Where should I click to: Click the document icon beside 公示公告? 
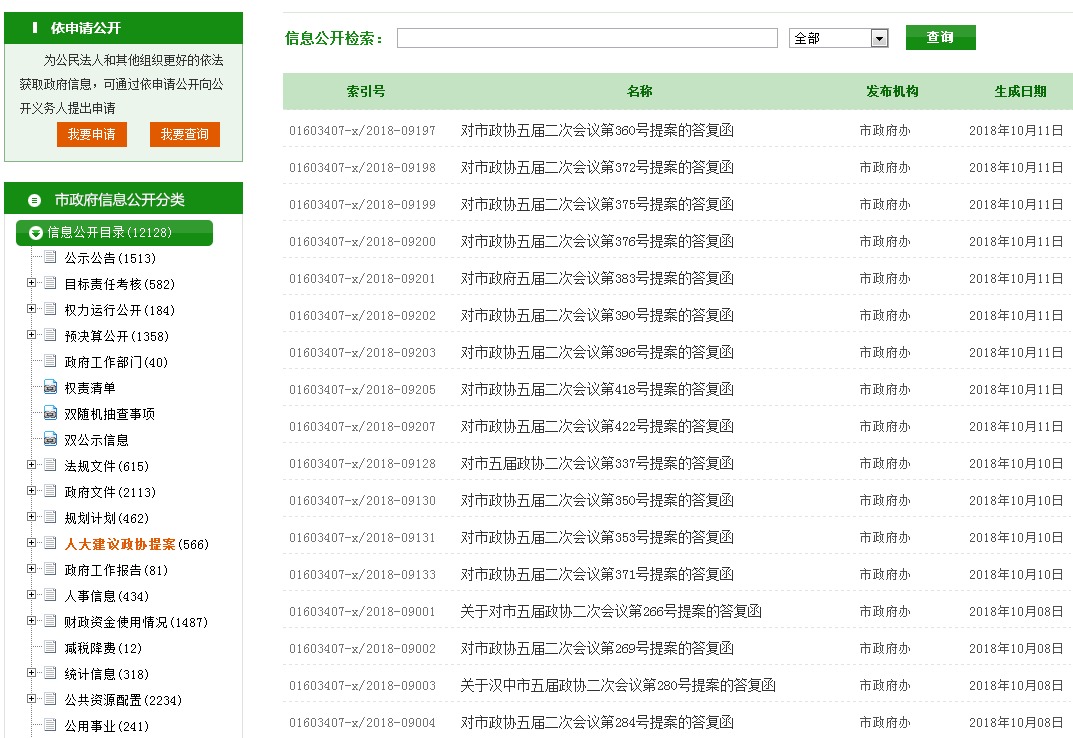tap(50, 258)
